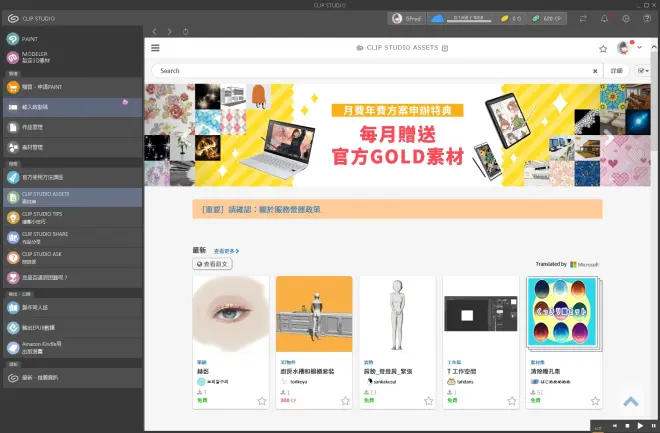Check the GOLD coin balance

[x=511, y=19]
